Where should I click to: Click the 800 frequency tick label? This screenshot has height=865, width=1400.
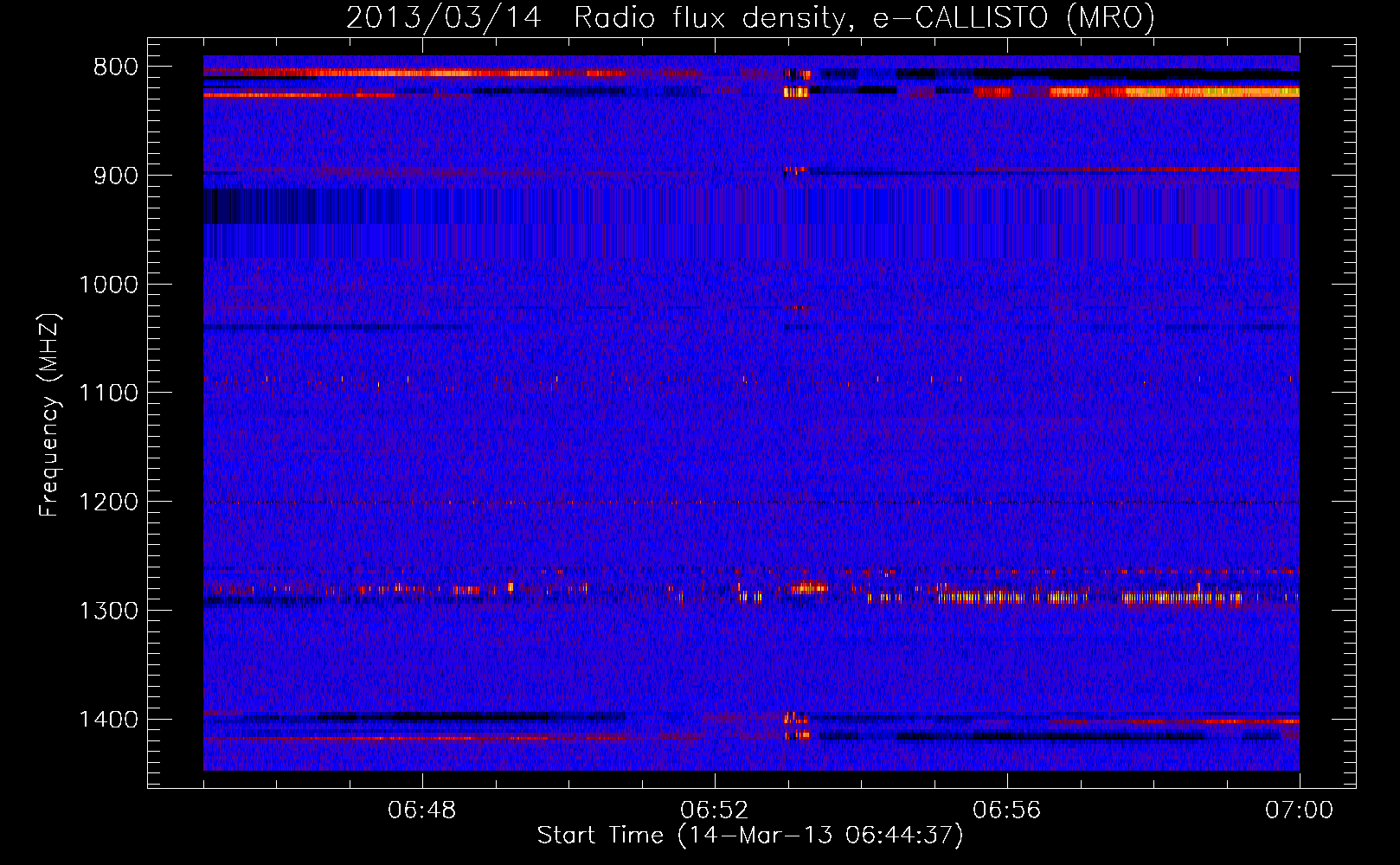[x=116, y=67]
